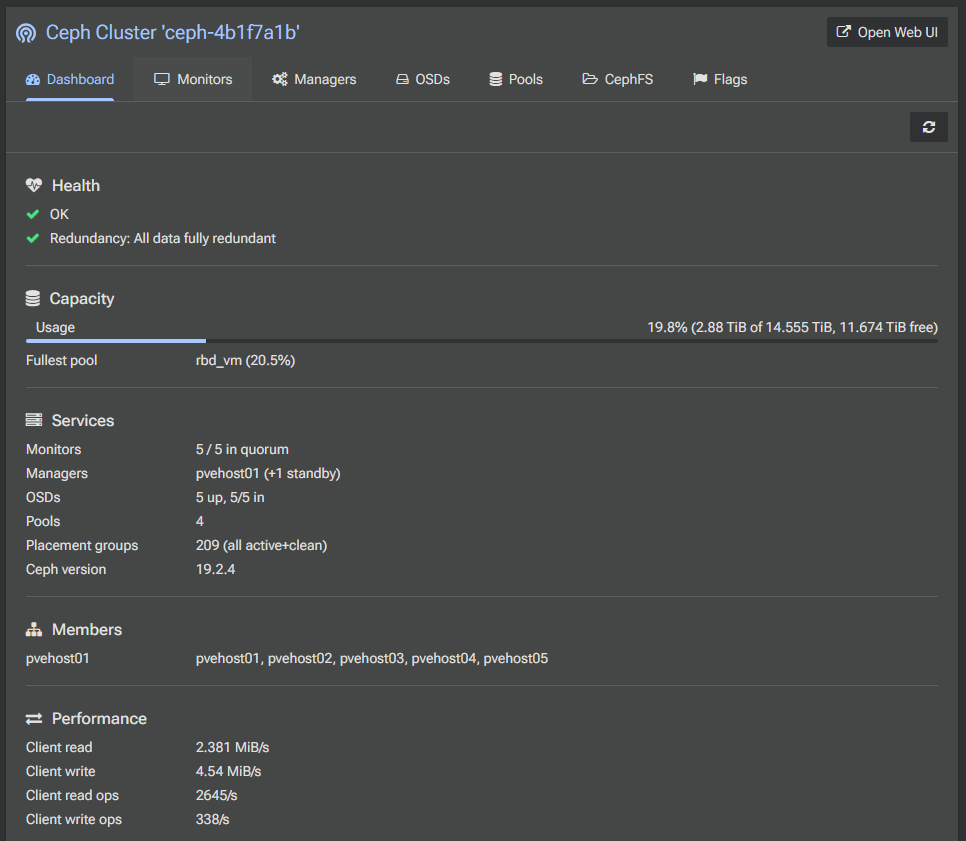Click the Monitors label in Services
Image resolution: width=966 pixels, height=841 pixels.
coord(54,450)
